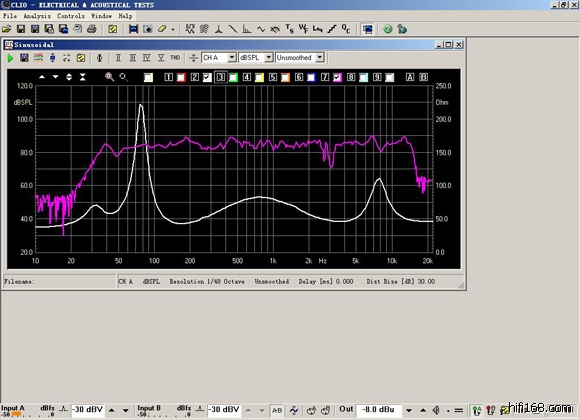Click the orange overlay 5 color swatch
Image resolution: width=580 pixels, height=420 pixels.
click(x=285, y=77)
